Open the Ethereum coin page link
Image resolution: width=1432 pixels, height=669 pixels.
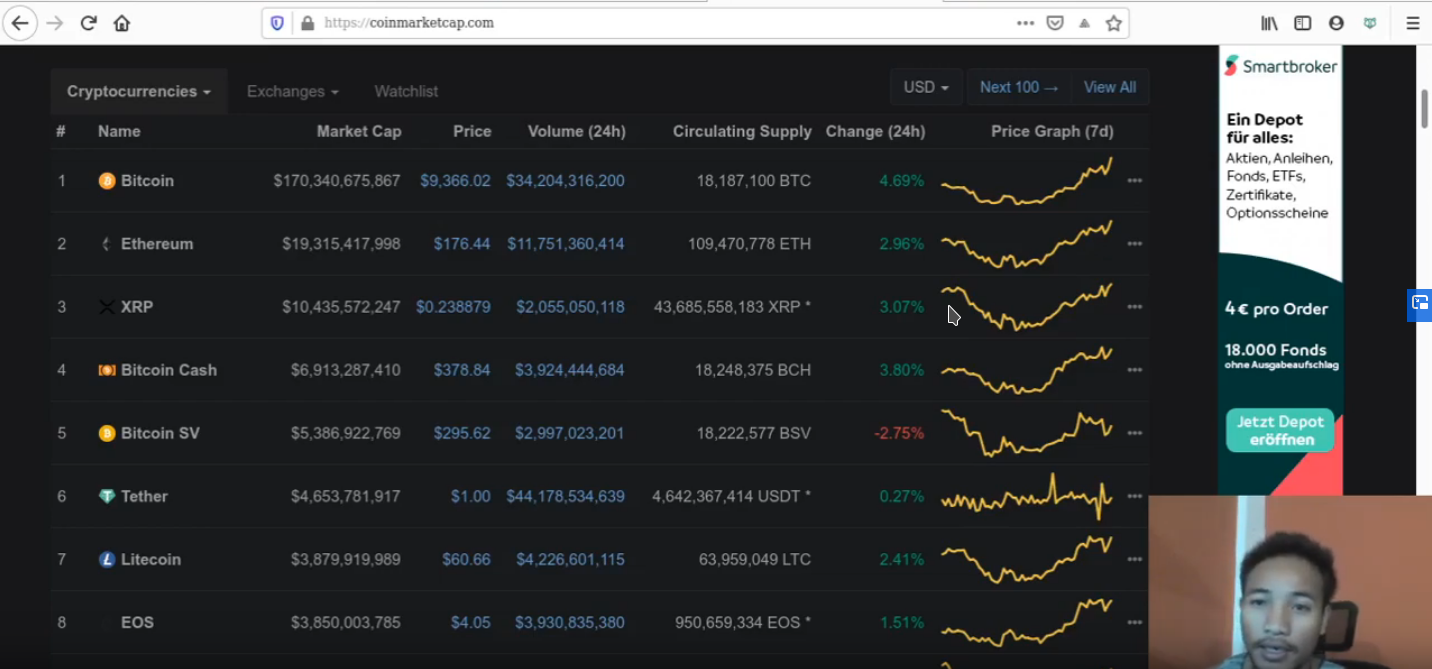coord(157,244)
